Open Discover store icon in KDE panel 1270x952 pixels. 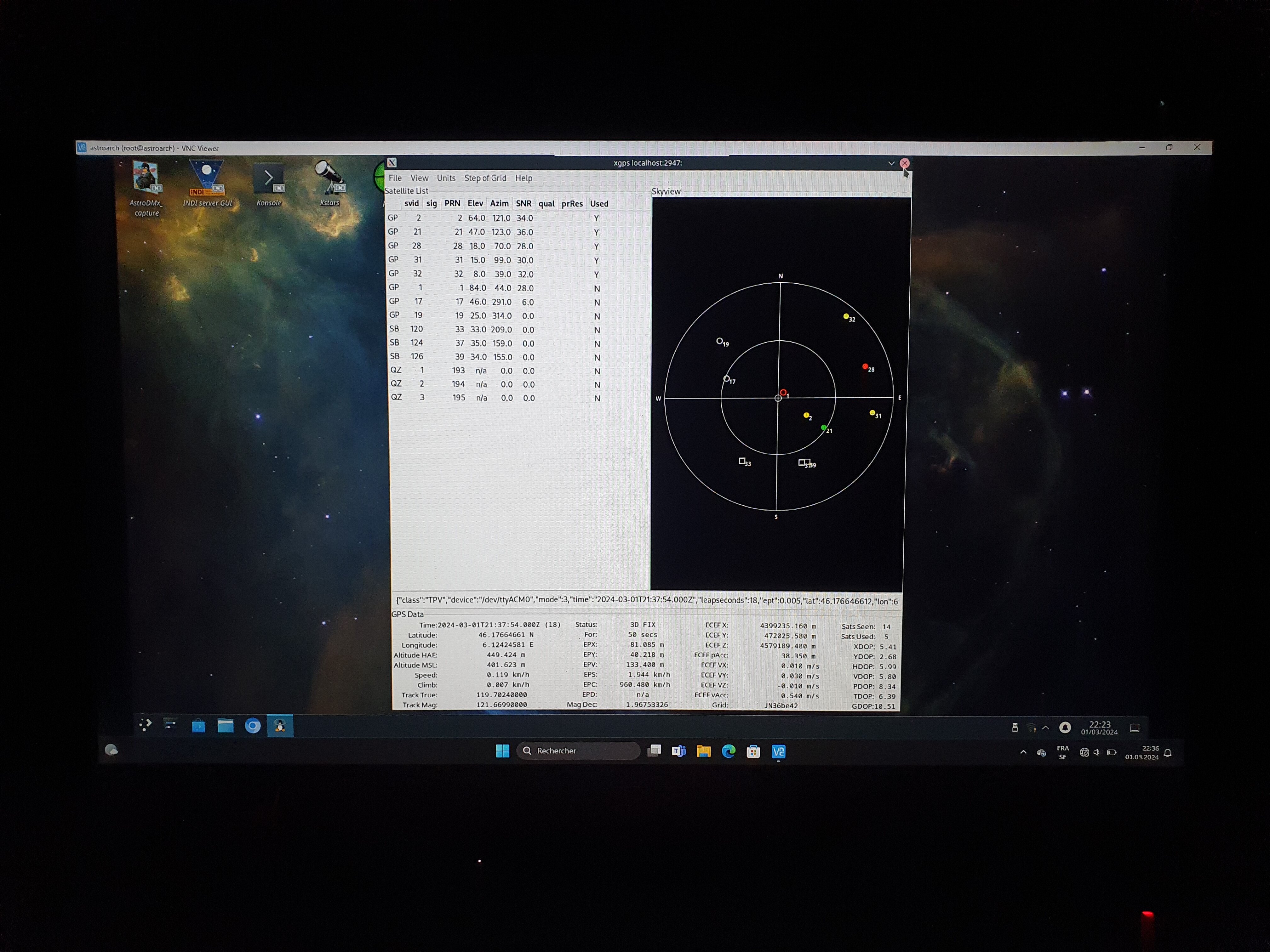(x=198, y=726)
